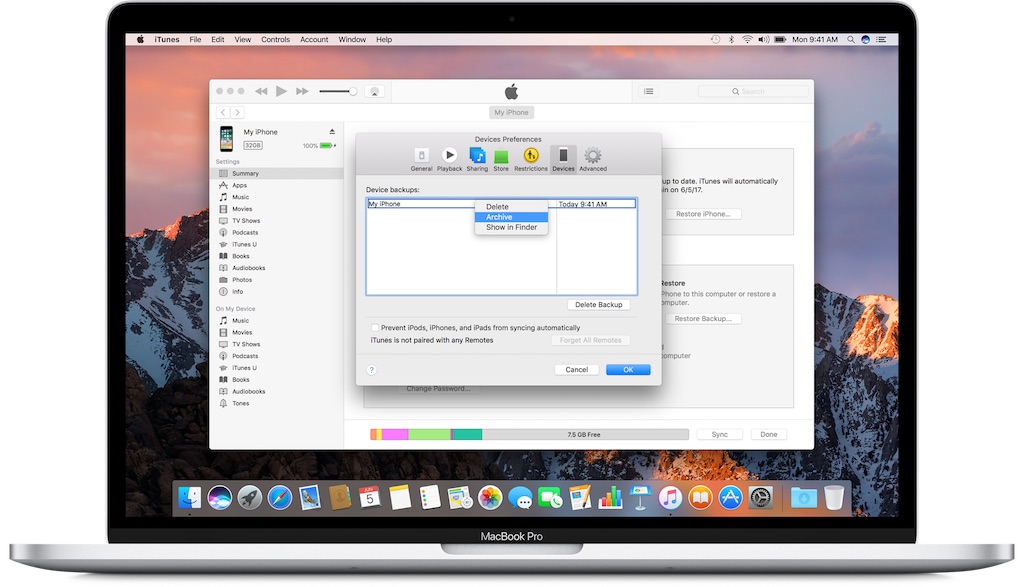Launch Safari from the Dock
This screenshot has width=1024, height=587.
[279, 497]
